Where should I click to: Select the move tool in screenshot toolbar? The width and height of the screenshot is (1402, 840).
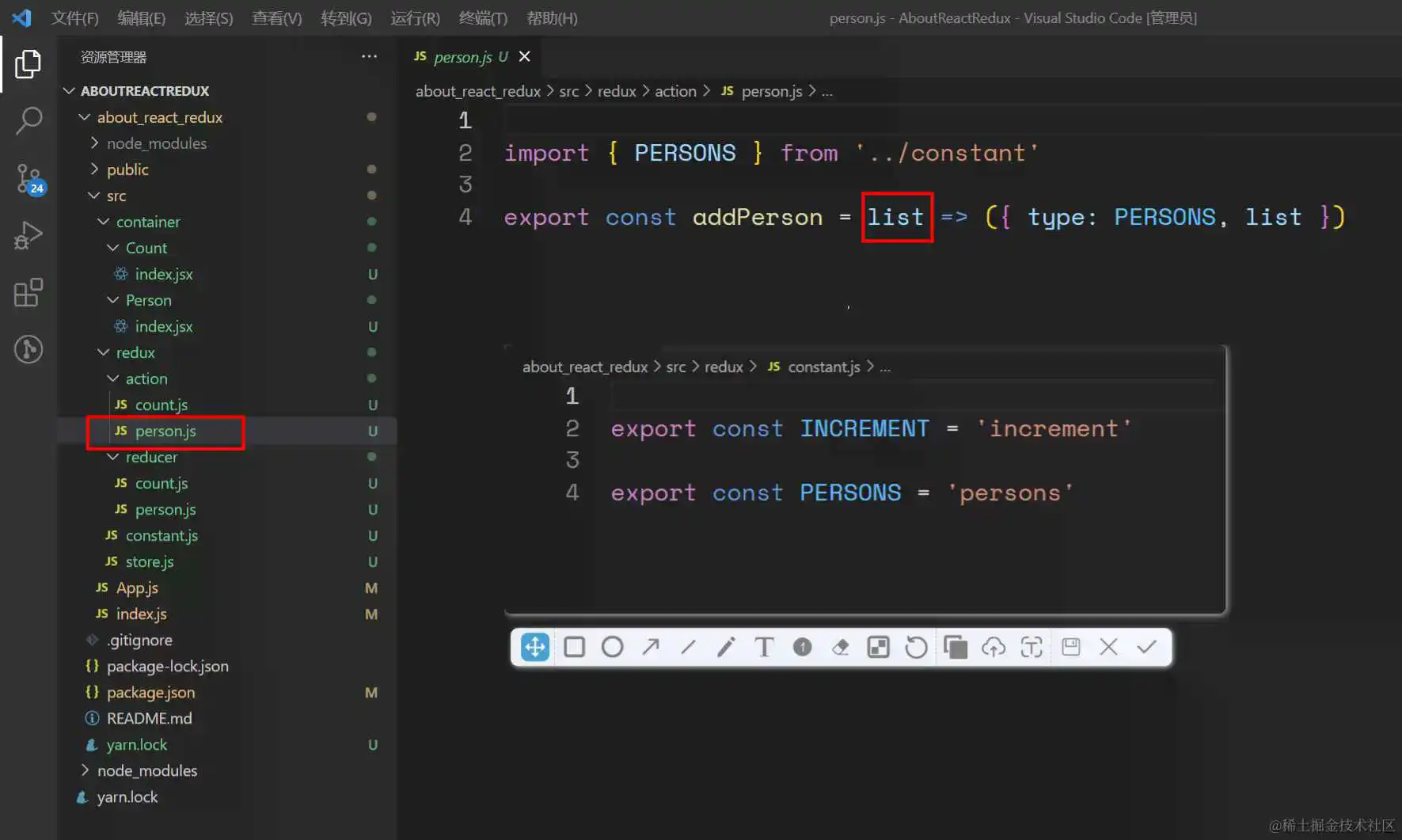click(535, 647)
